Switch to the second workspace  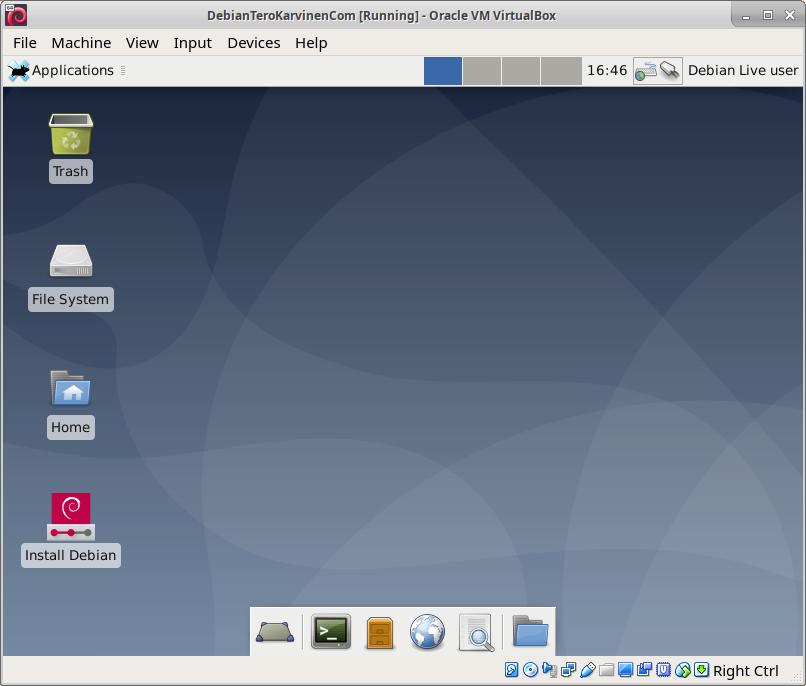click(x=482, y=70)
